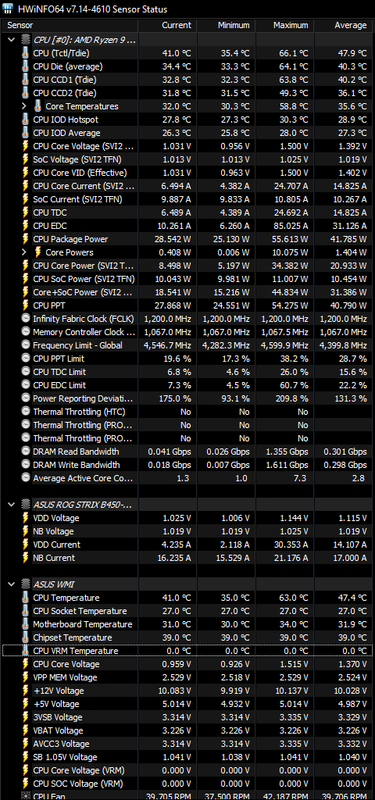Screen dimensions: 375x800
Task: Select the 3VSB Voltage row
Action: (187, 717)
